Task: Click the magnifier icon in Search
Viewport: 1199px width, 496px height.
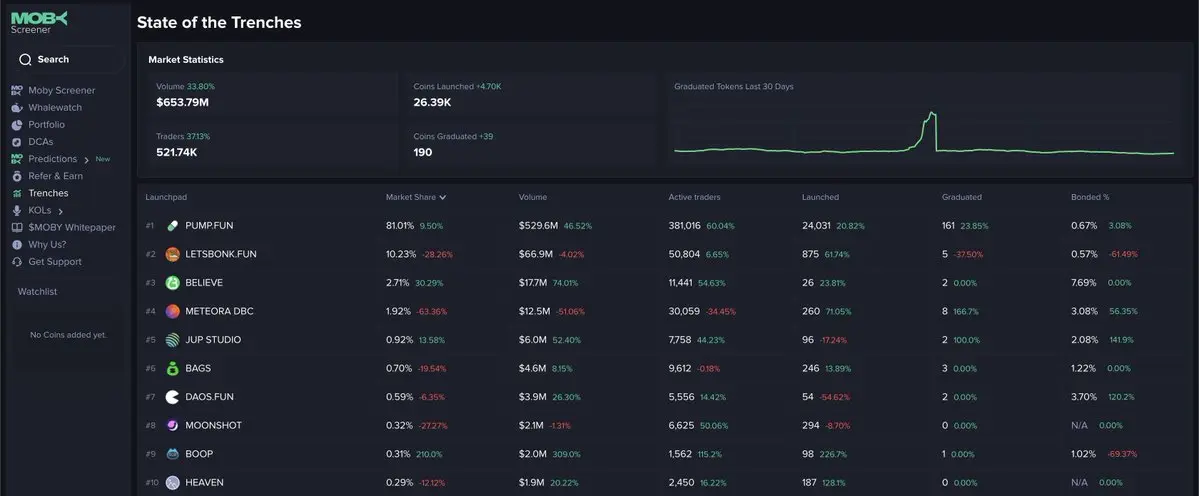Action: point(25,60)
